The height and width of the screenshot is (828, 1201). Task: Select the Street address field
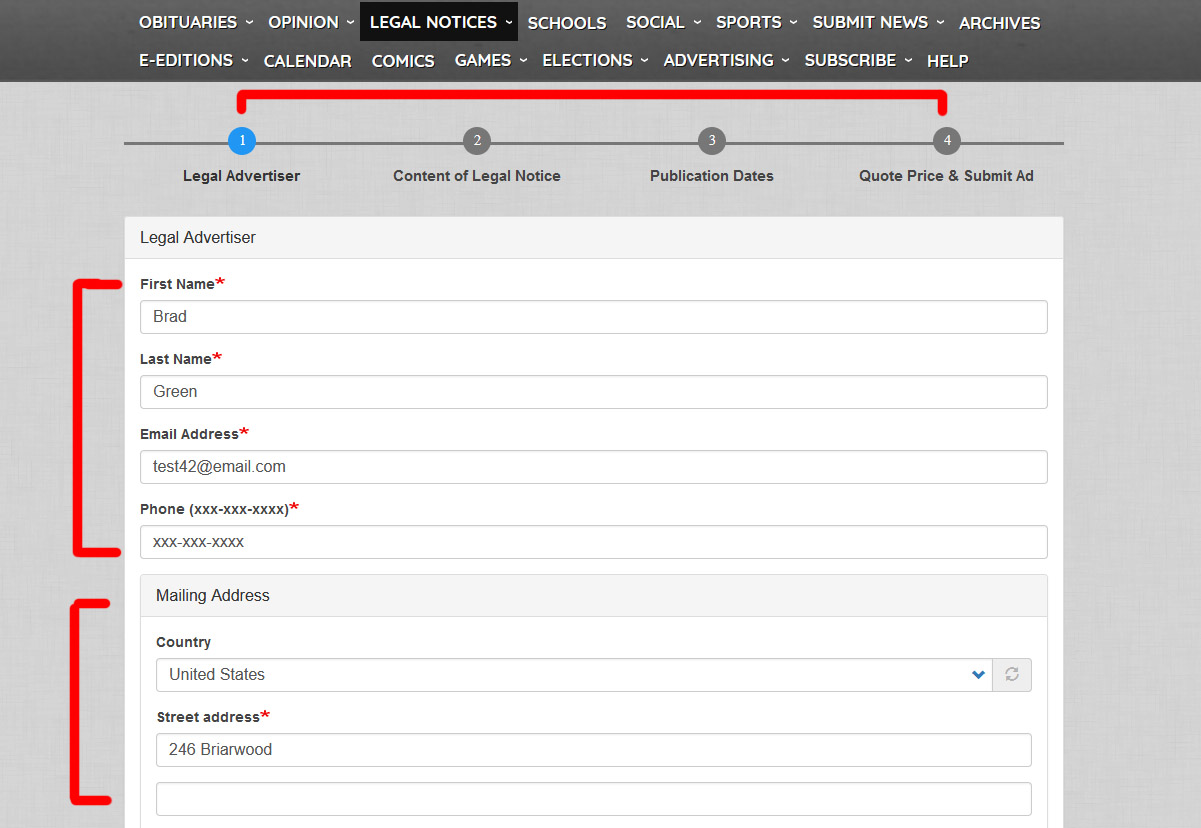pyautogui.click(x=593, y=750)
